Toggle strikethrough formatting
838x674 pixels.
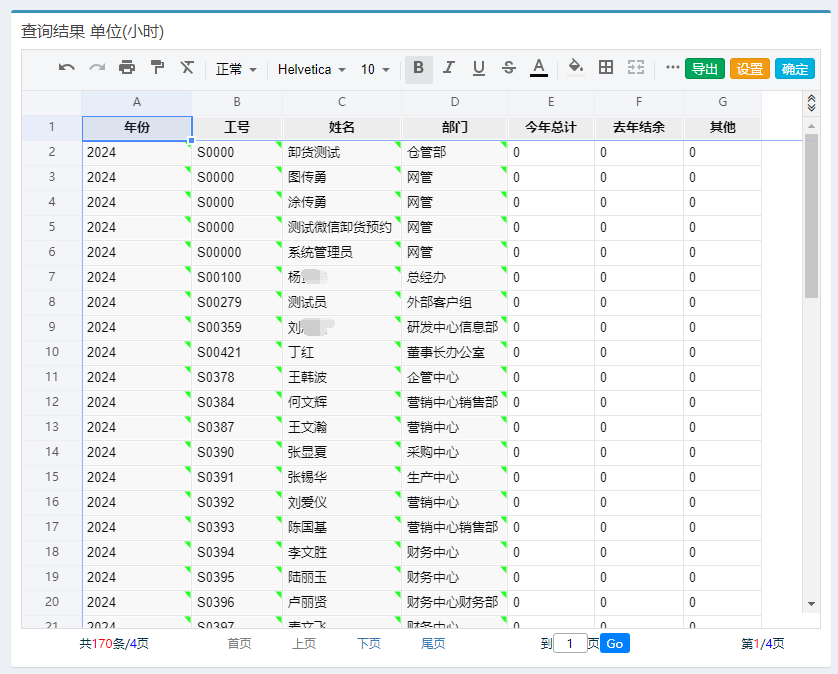tap(509, 68)
